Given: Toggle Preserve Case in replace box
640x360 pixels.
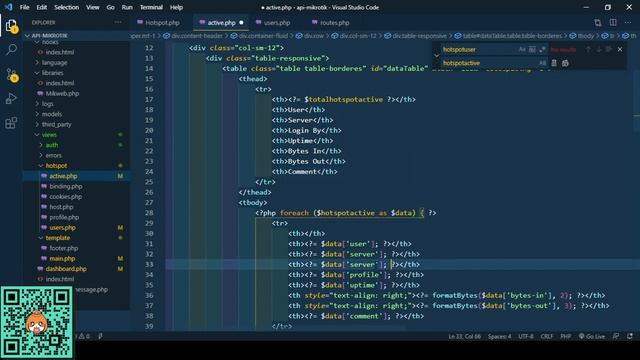Looking at the screenshot, I should click(542, 63).
